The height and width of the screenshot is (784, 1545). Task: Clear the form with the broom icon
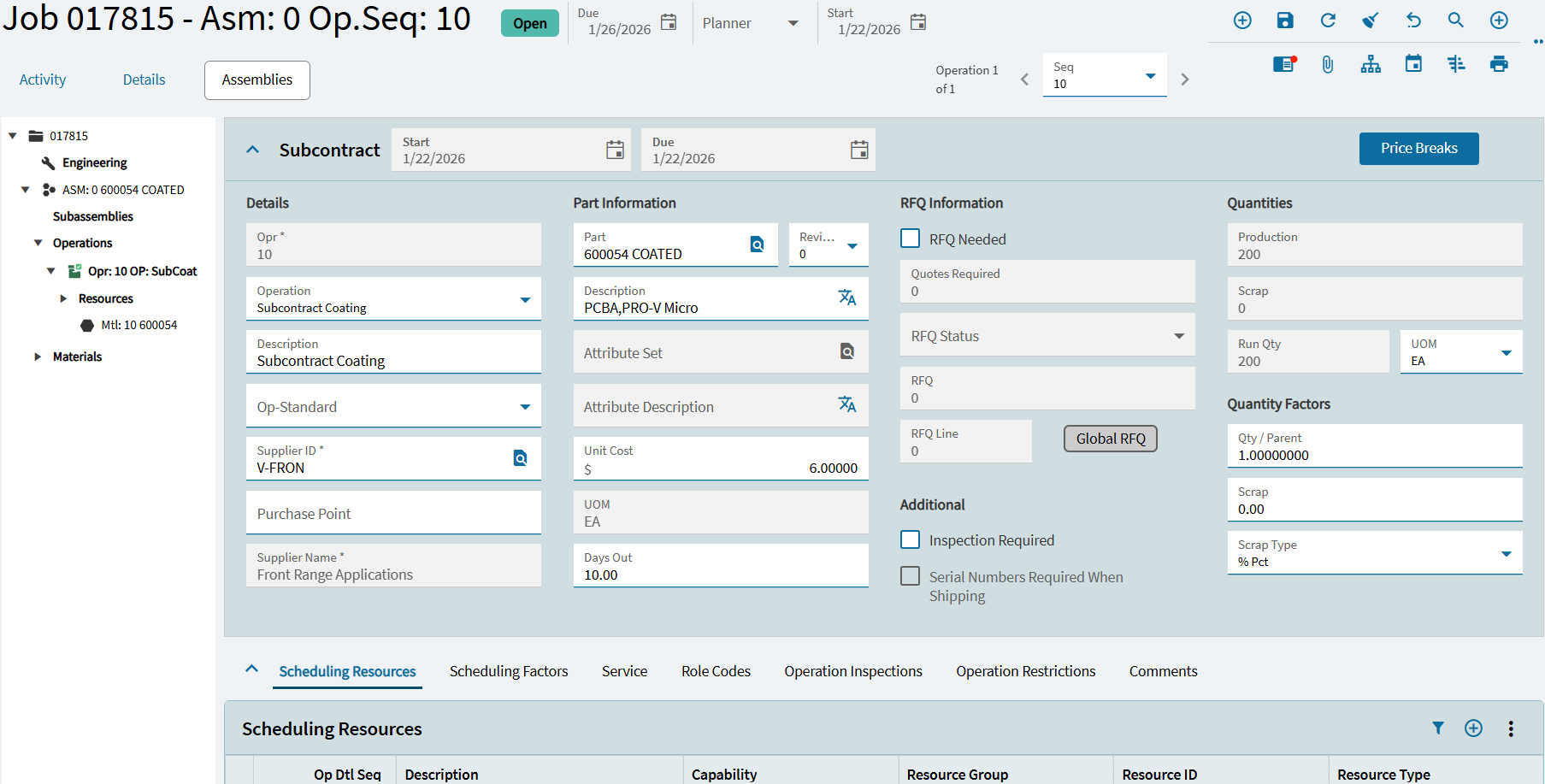tap(1371, 21)
